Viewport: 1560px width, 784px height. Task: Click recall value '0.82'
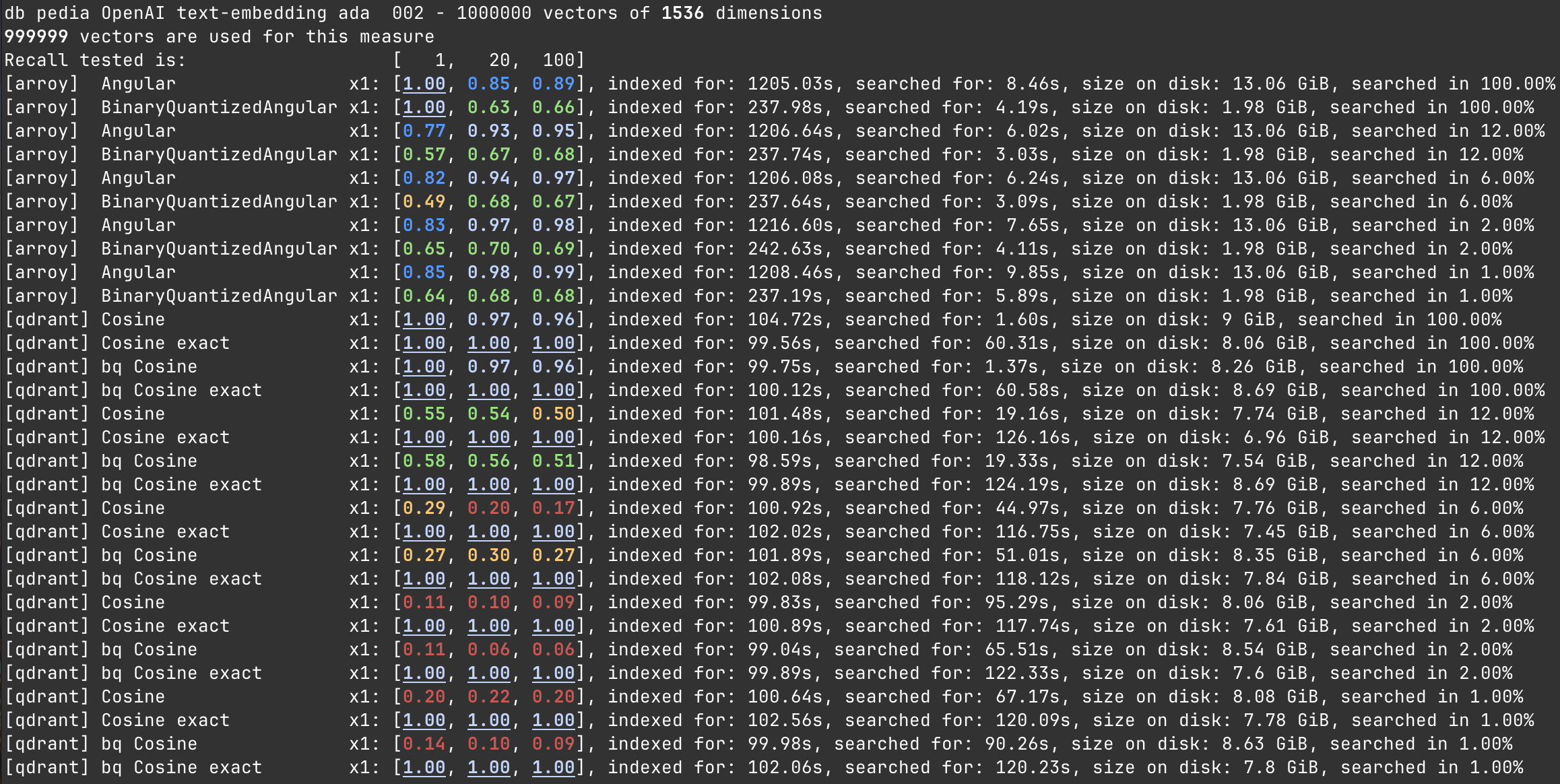(424, 178)
